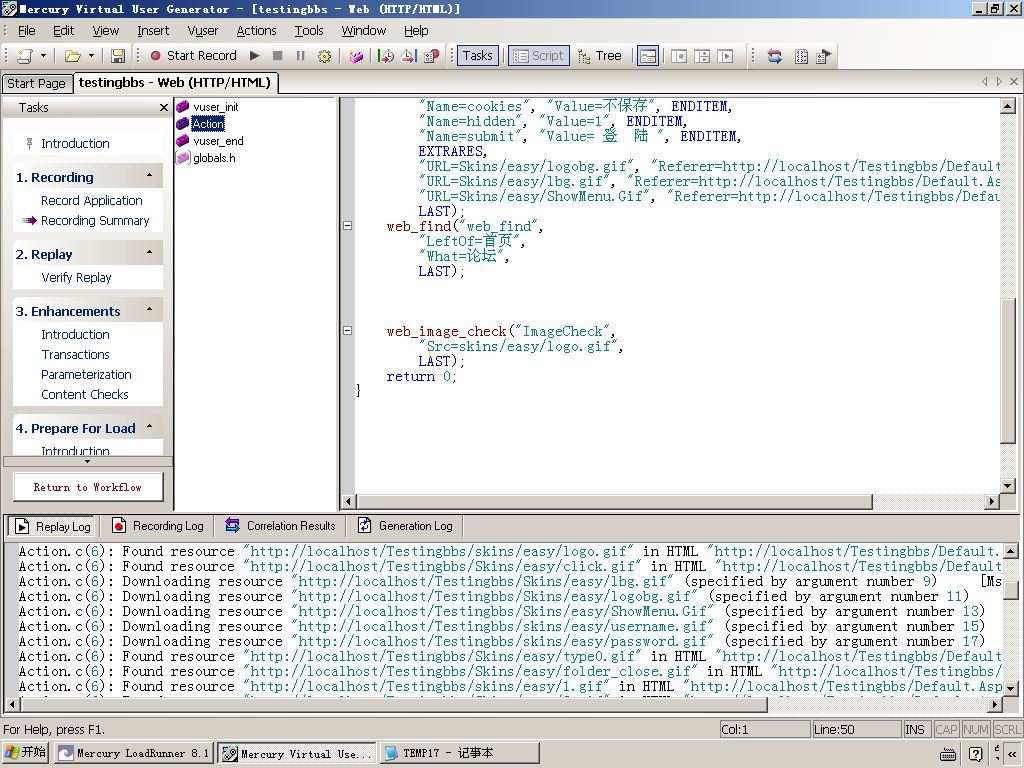Open the Content Checks task link

tap(85, 394)
